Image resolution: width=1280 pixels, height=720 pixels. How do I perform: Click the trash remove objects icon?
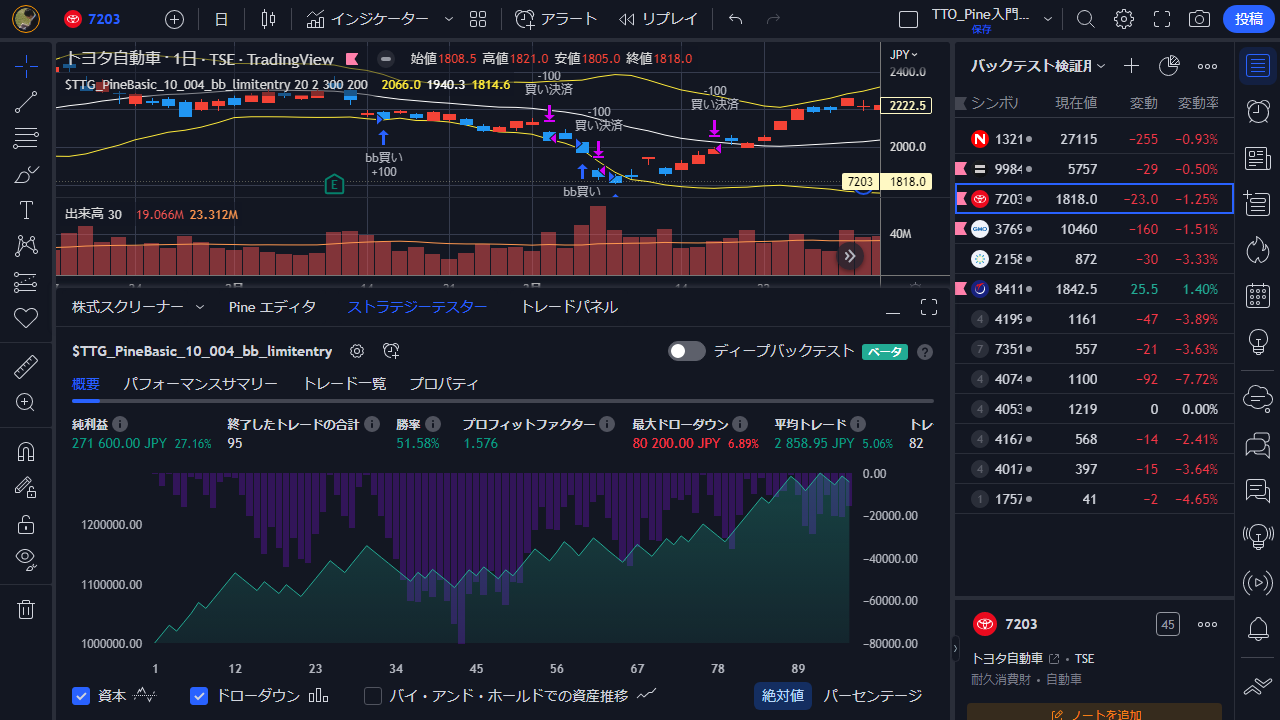point(26,608)
